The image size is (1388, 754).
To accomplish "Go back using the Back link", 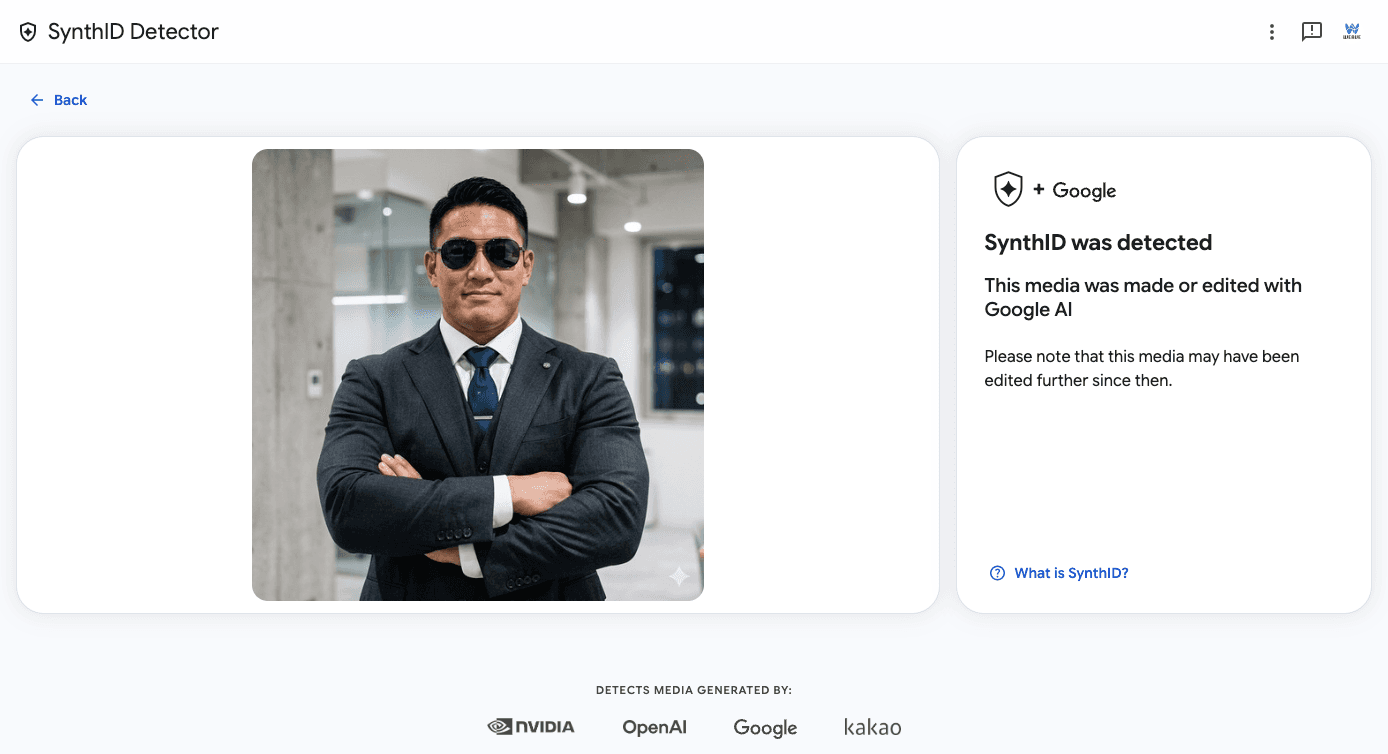I will [x=59, y=100].
